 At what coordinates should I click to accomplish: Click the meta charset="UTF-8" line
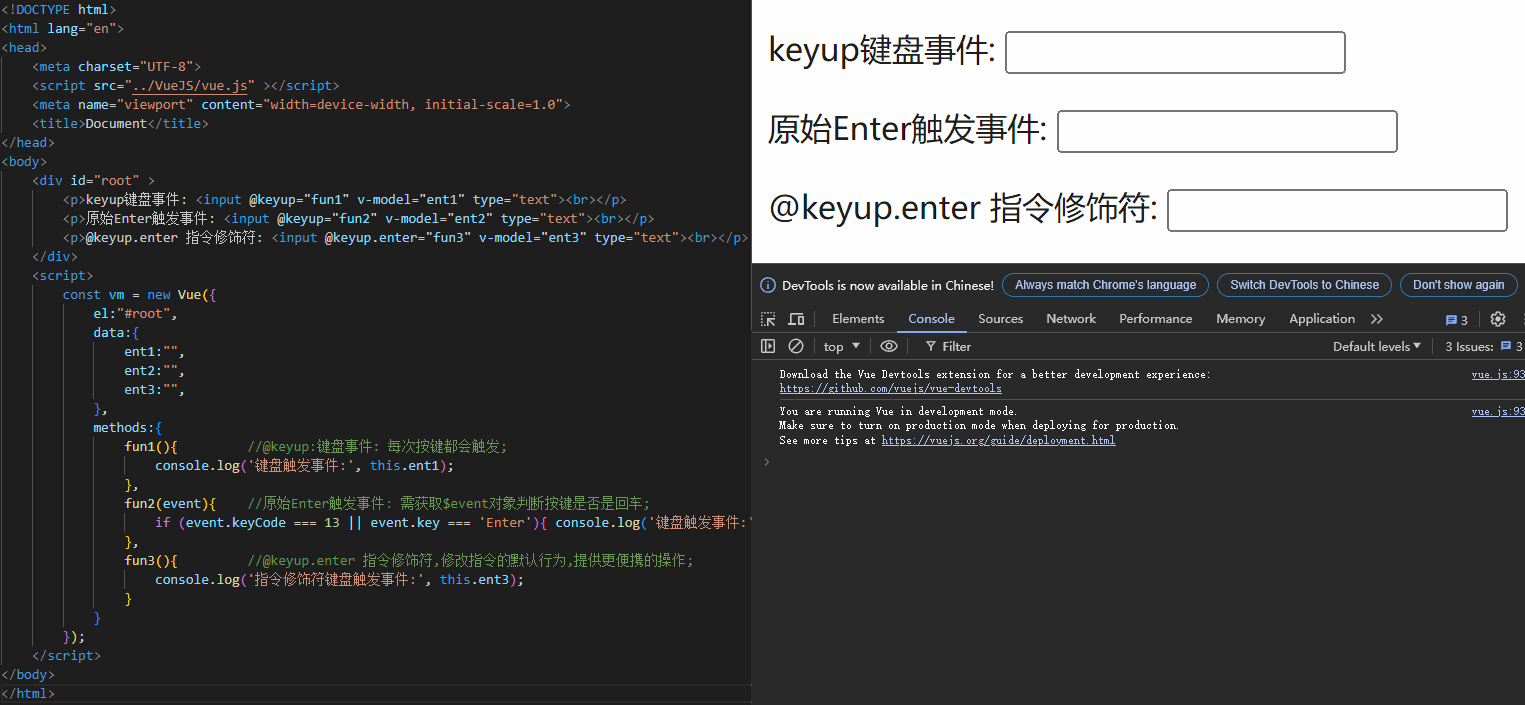[116, 67]
